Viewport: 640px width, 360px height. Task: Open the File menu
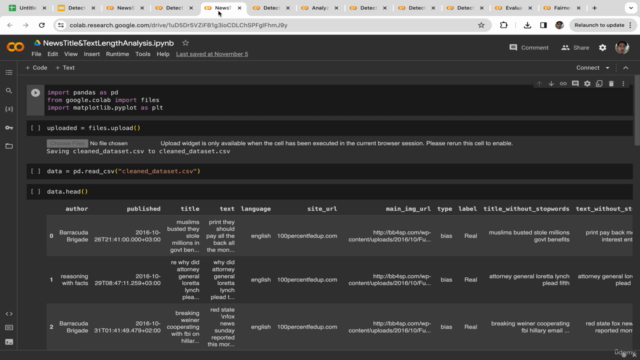click(36, 54)
